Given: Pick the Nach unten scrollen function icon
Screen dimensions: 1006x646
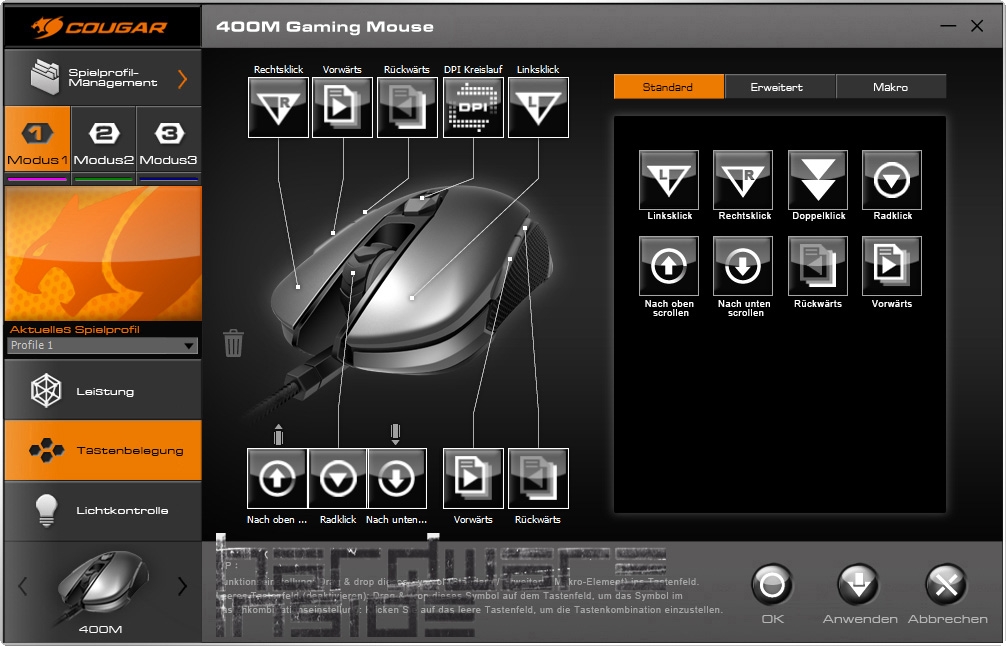Looking at the screenshot, I should pyautogui.click(x=743, y=266).
